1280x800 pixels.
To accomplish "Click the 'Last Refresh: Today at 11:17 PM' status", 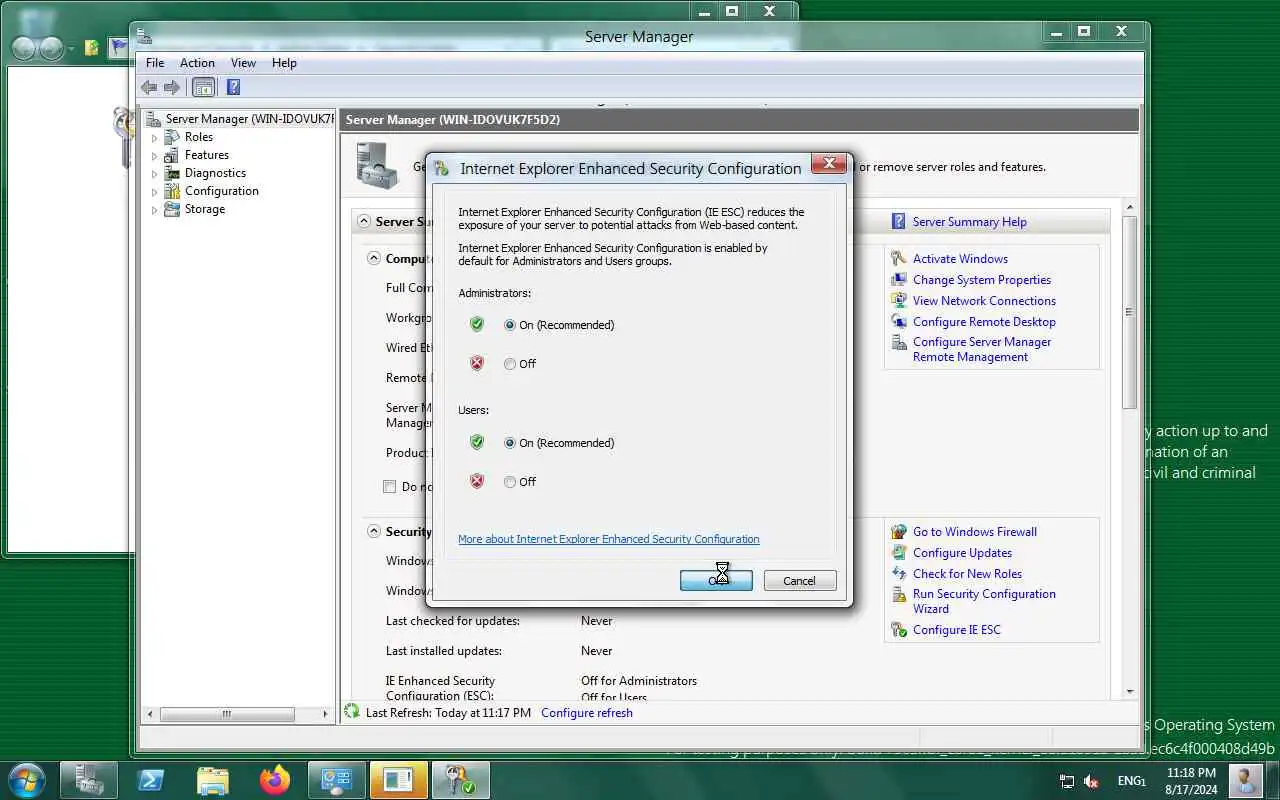I will (x=449, y=713).
